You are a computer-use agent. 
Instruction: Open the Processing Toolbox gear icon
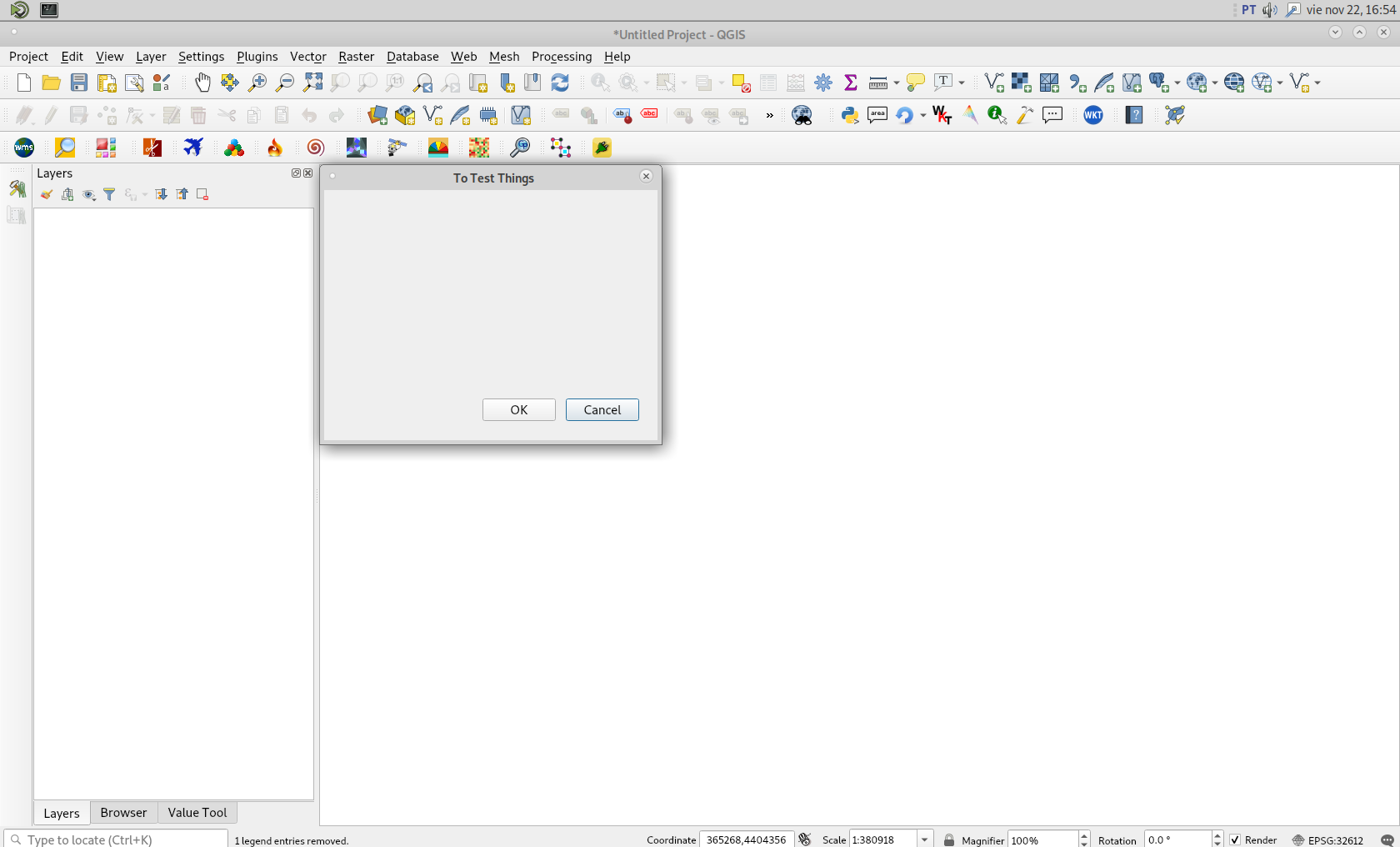point(823,83)
